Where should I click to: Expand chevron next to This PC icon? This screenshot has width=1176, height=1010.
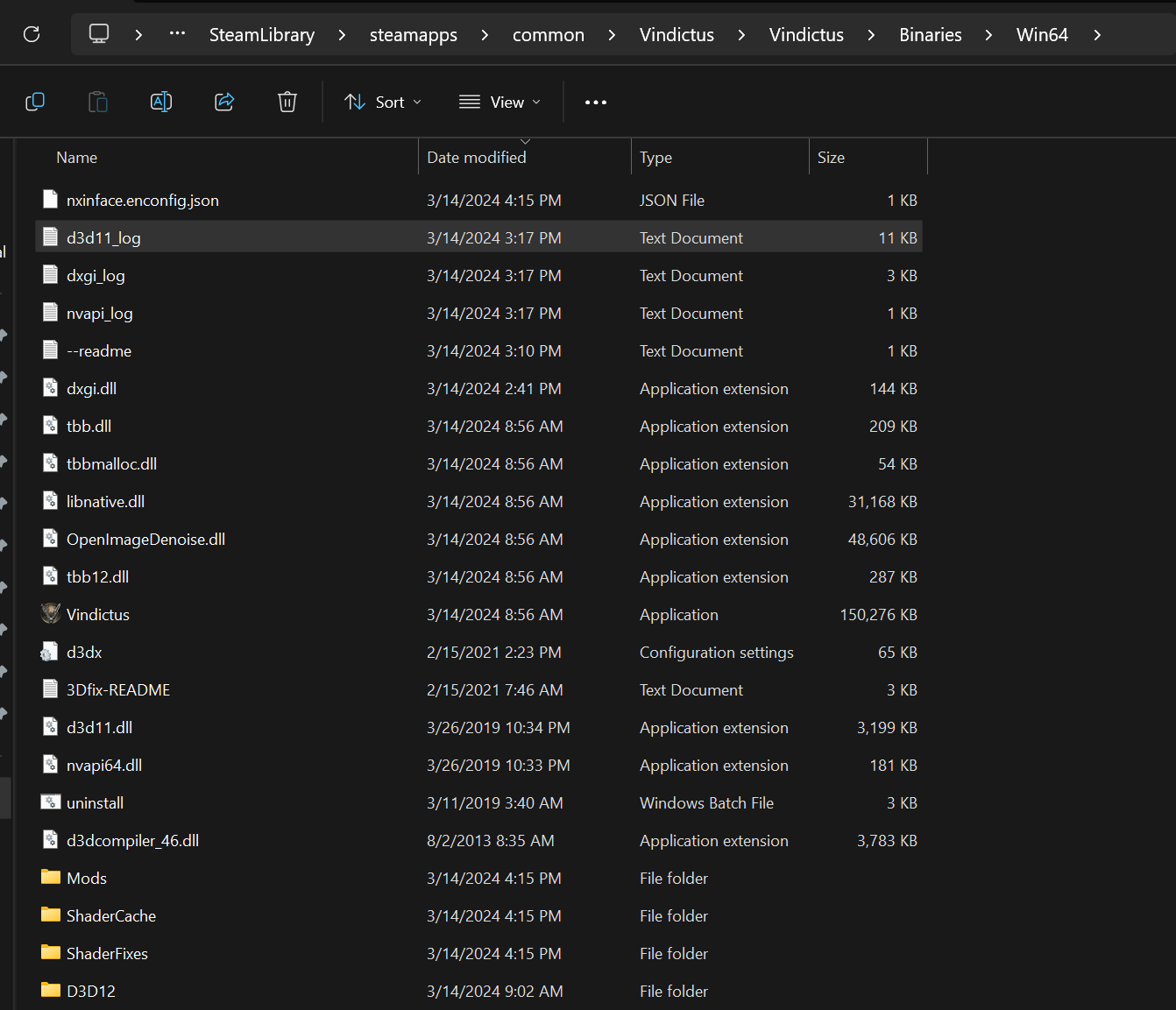pyautogui.click(x=138, y=35)
